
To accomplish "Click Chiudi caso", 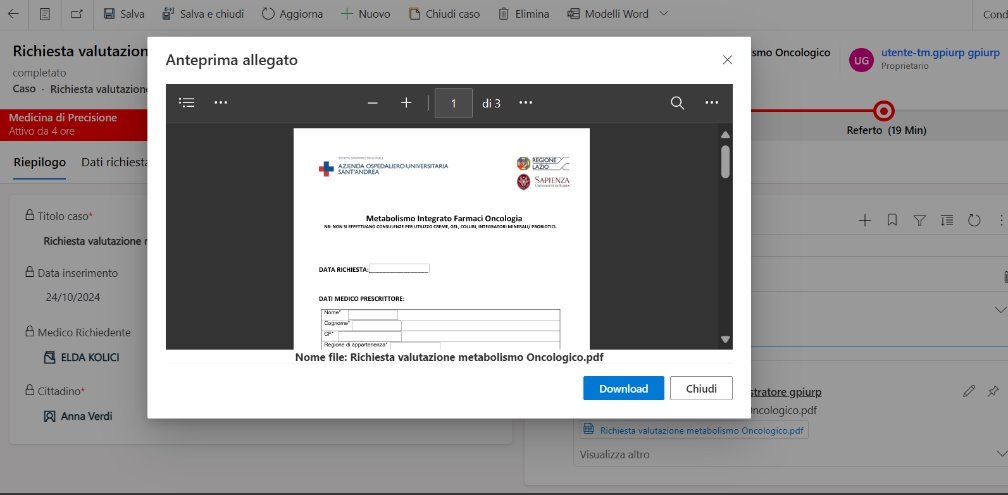I will click(x=444, y=14).
